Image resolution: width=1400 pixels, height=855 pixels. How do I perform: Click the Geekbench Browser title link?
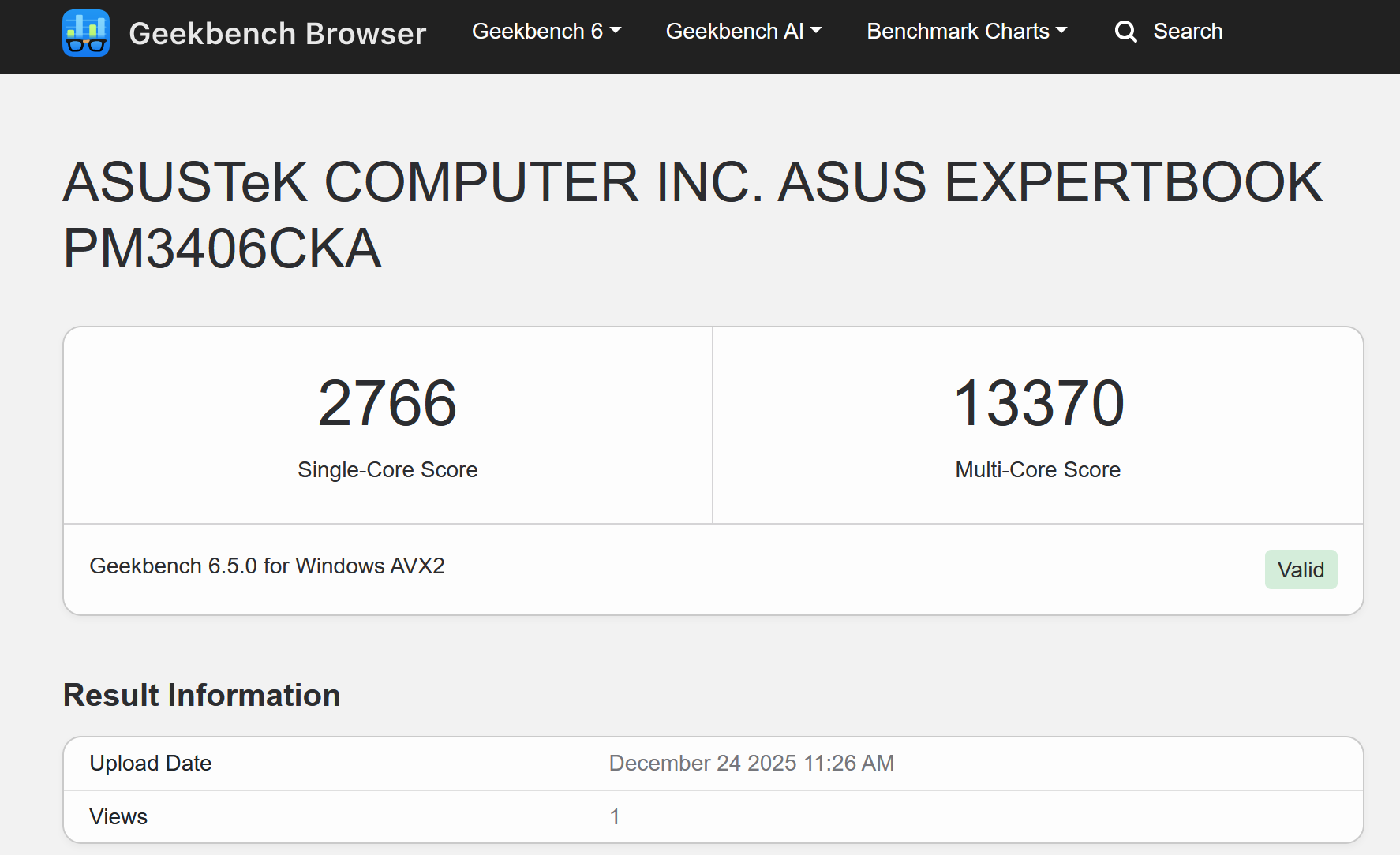point(277,33)
